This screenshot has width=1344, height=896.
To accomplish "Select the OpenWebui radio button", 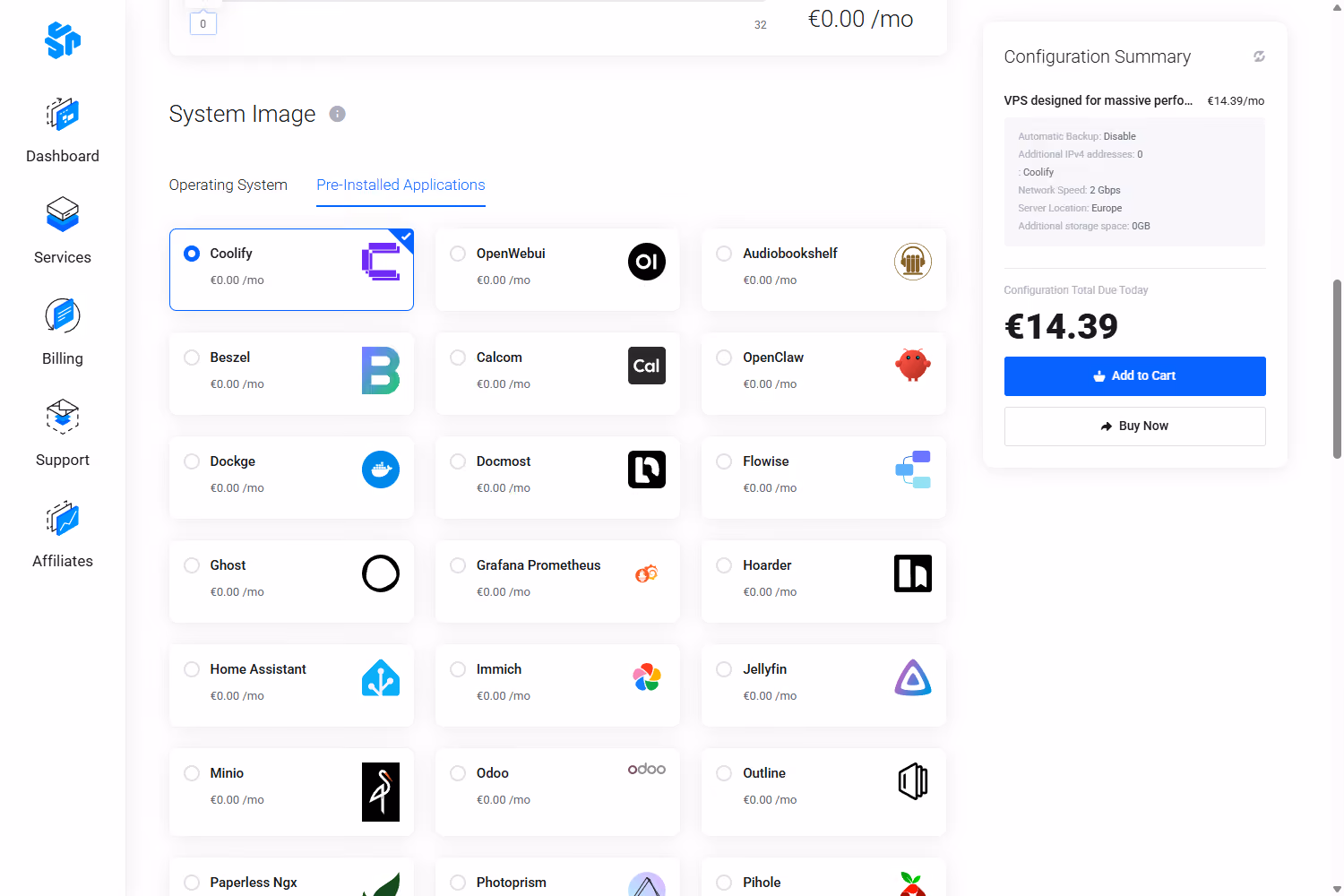I will coord(458,254).
